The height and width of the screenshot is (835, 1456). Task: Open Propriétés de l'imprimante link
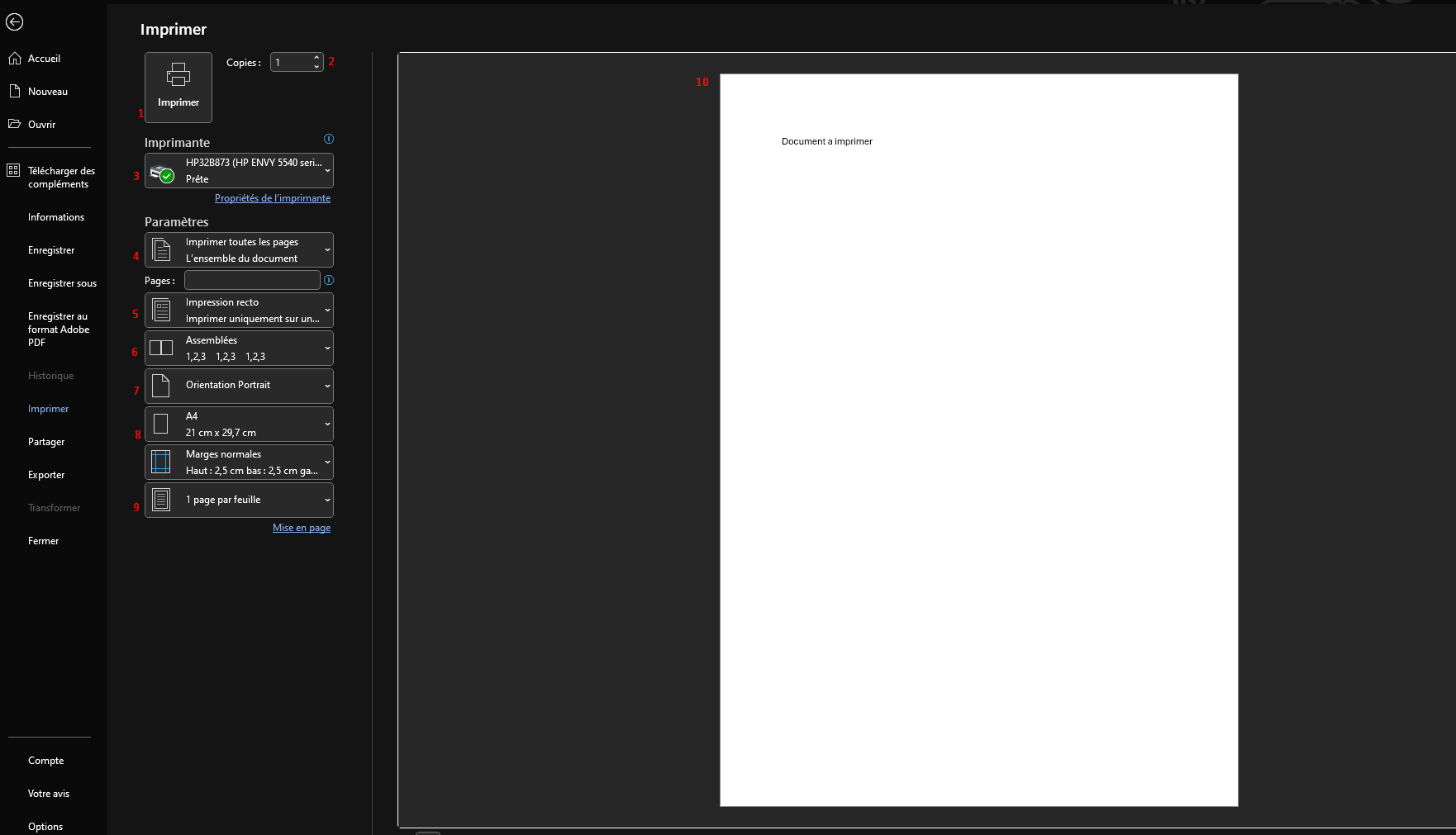273,198
